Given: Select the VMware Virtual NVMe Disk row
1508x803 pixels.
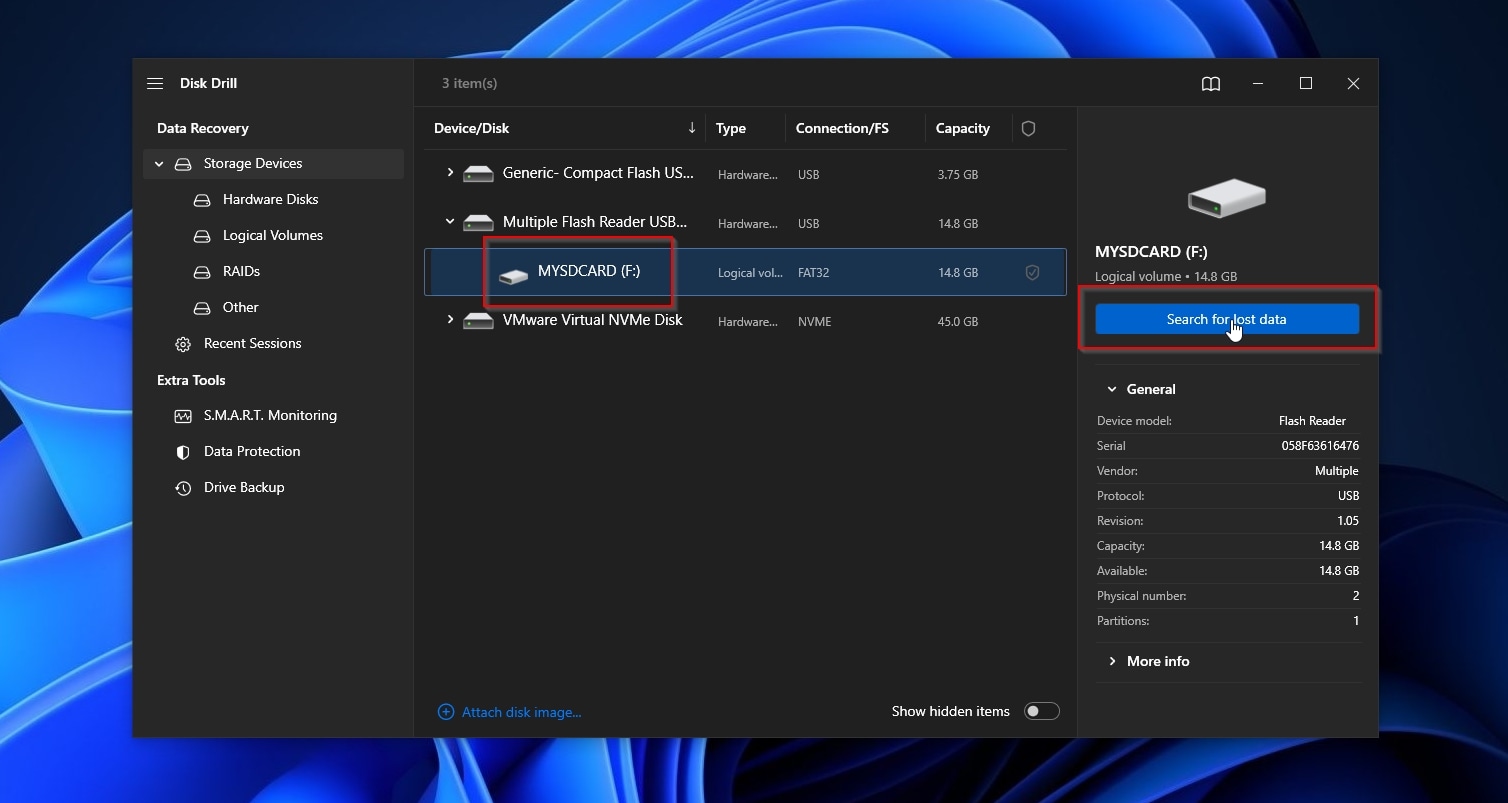Looking at the screenshot, I should [592, 320].
